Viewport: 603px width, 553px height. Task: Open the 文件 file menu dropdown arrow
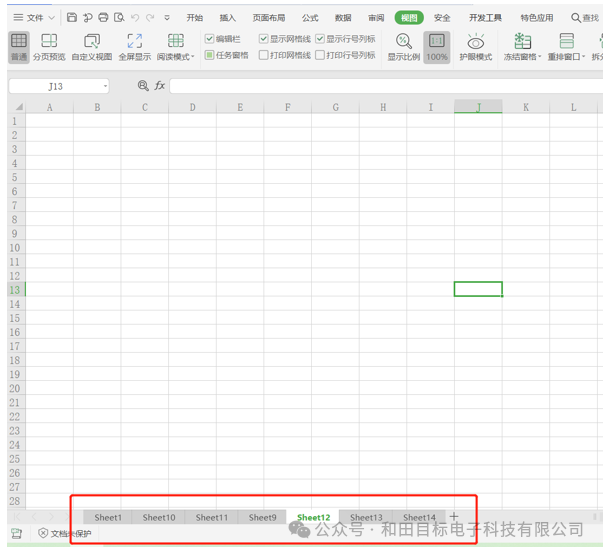click(52, 18)
